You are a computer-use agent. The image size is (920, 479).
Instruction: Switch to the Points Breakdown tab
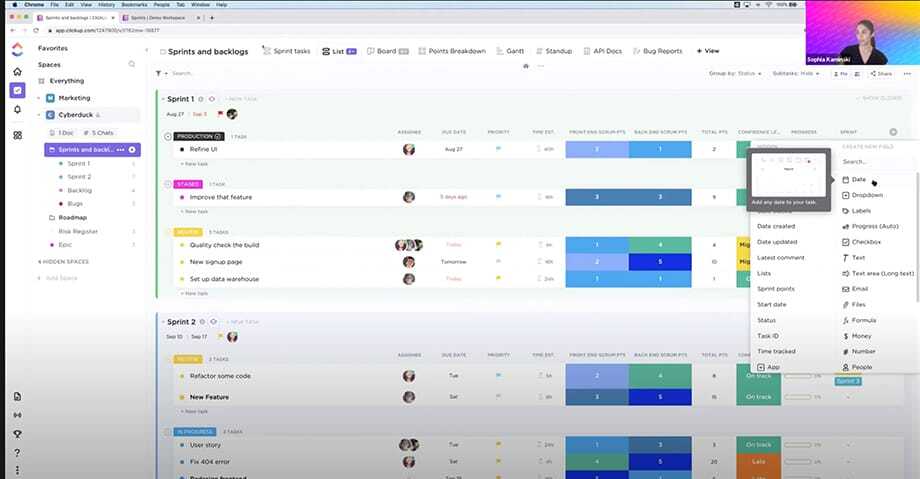pyautogui.click(x=452, y=51)
